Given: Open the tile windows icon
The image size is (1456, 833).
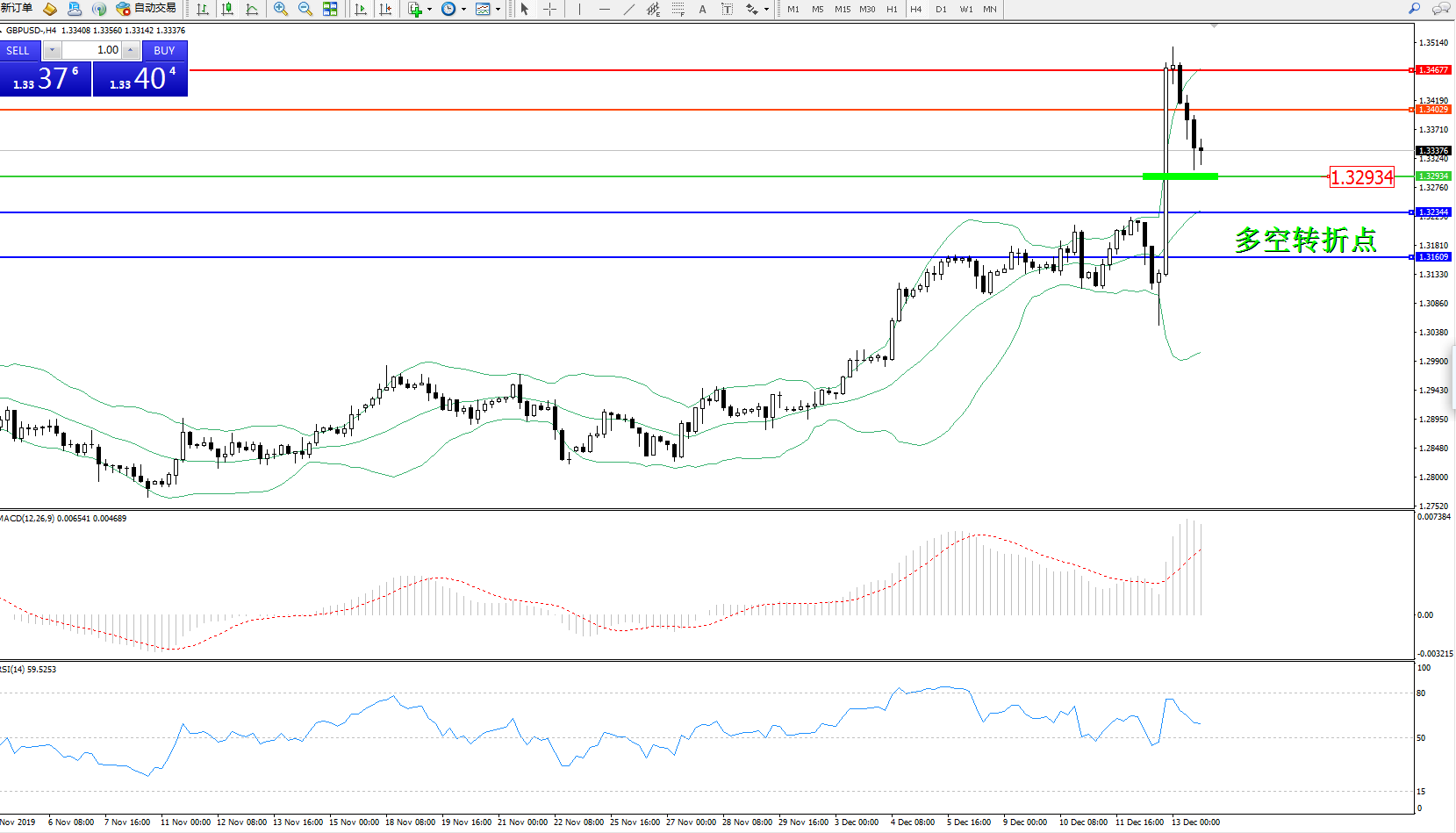Looking at the screenshot, I should (x=330, y=9).
